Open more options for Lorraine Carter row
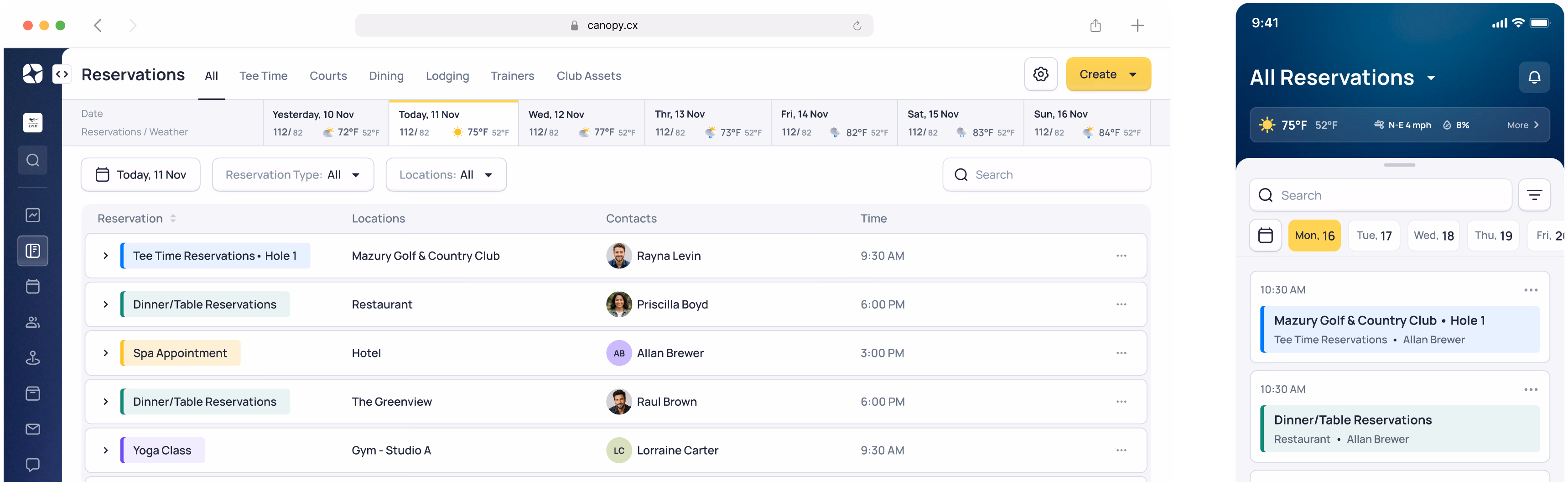1568x482 pixels. (x=1121, y=451)
